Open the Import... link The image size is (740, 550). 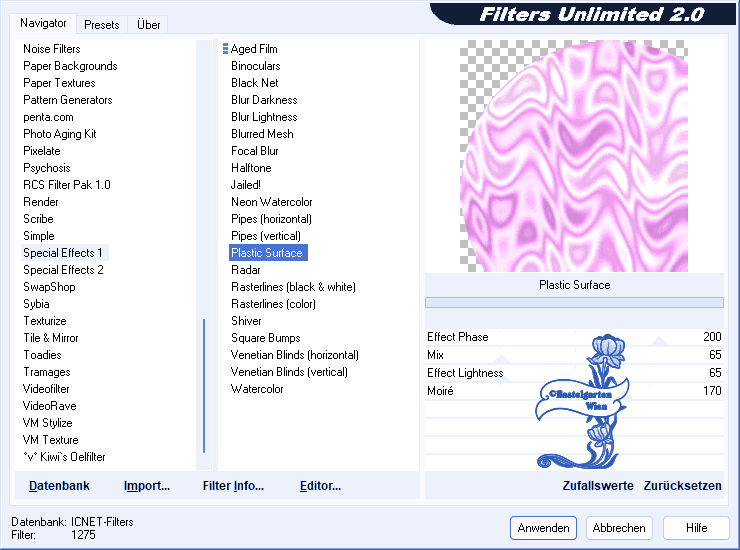point(147,486)
